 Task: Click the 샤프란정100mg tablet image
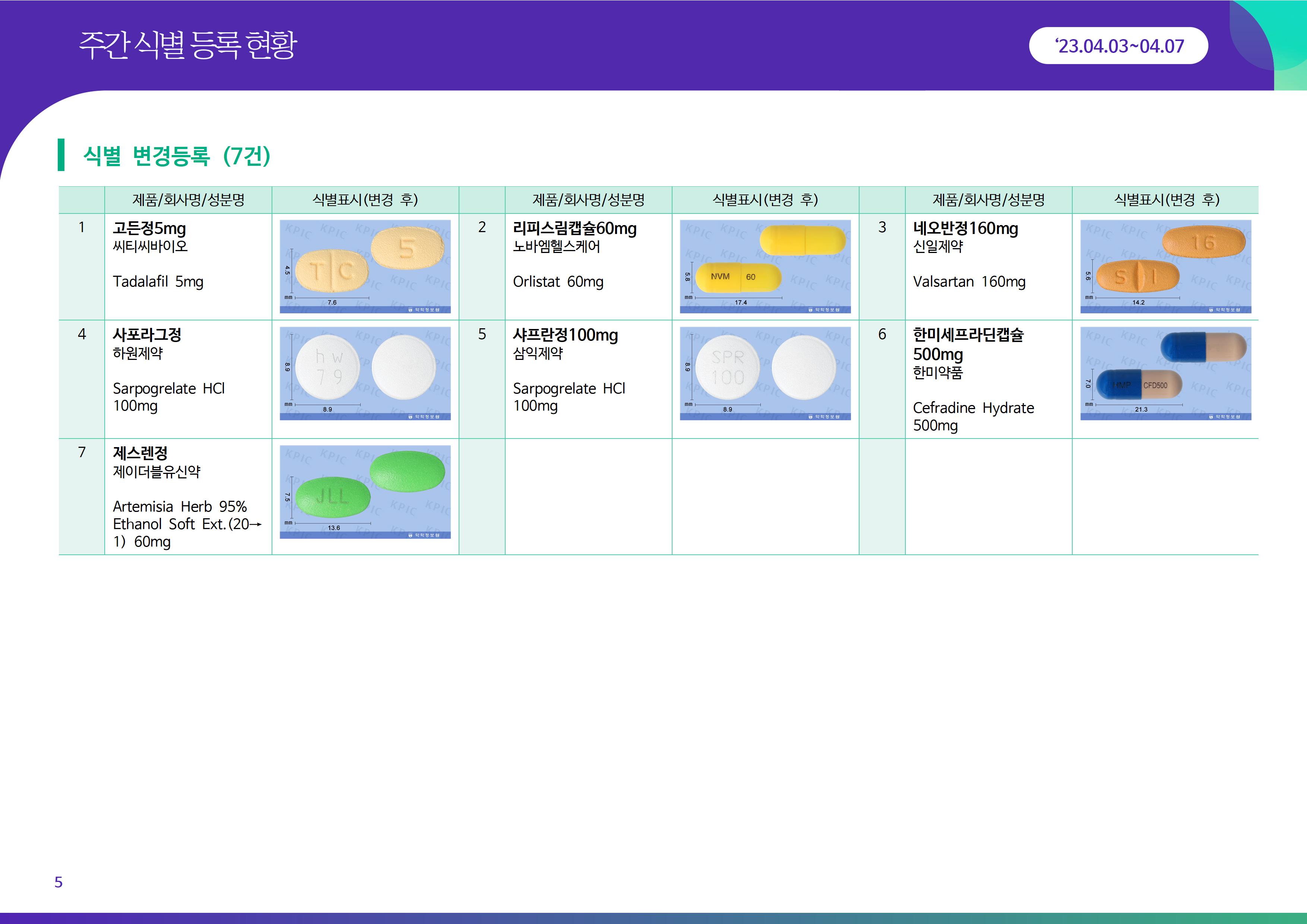(765, 373)
